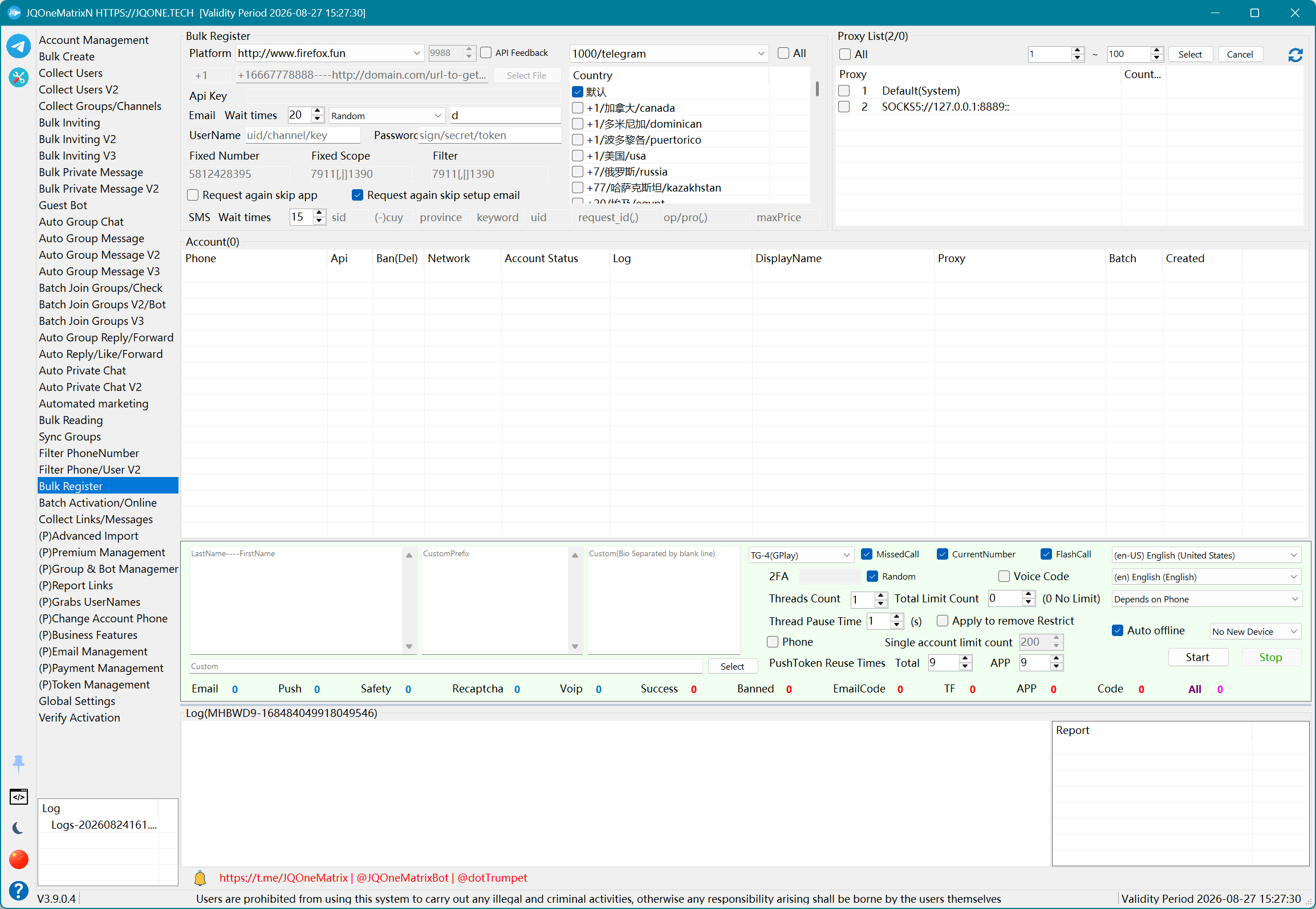1316x909 pixels.
Task: Open Global Settings
Action: tap(77, 701)
